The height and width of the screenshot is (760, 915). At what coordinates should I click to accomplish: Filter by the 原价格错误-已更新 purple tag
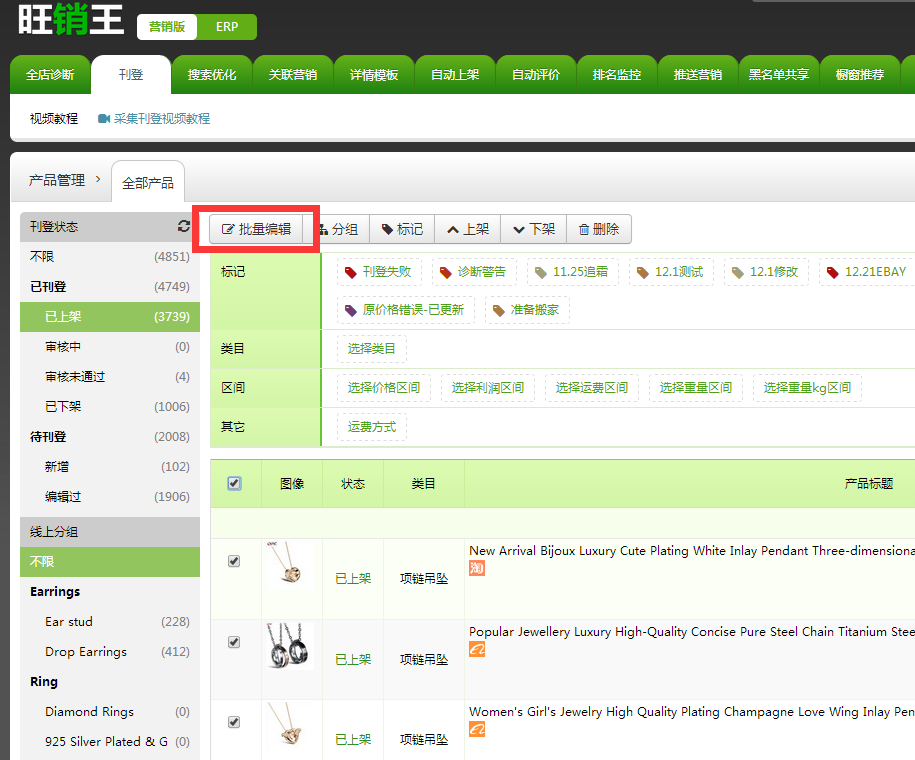406,310
